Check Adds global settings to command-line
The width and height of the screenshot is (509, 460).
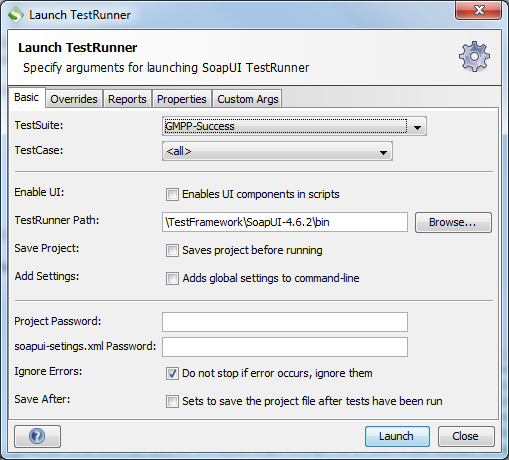[172, 278]
